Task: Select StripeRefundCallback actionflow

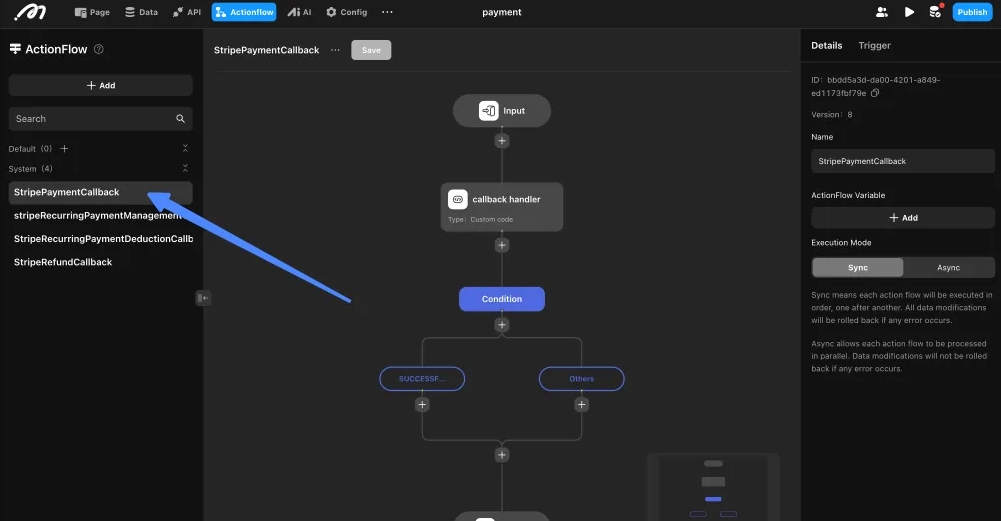Action: point(101,262)
